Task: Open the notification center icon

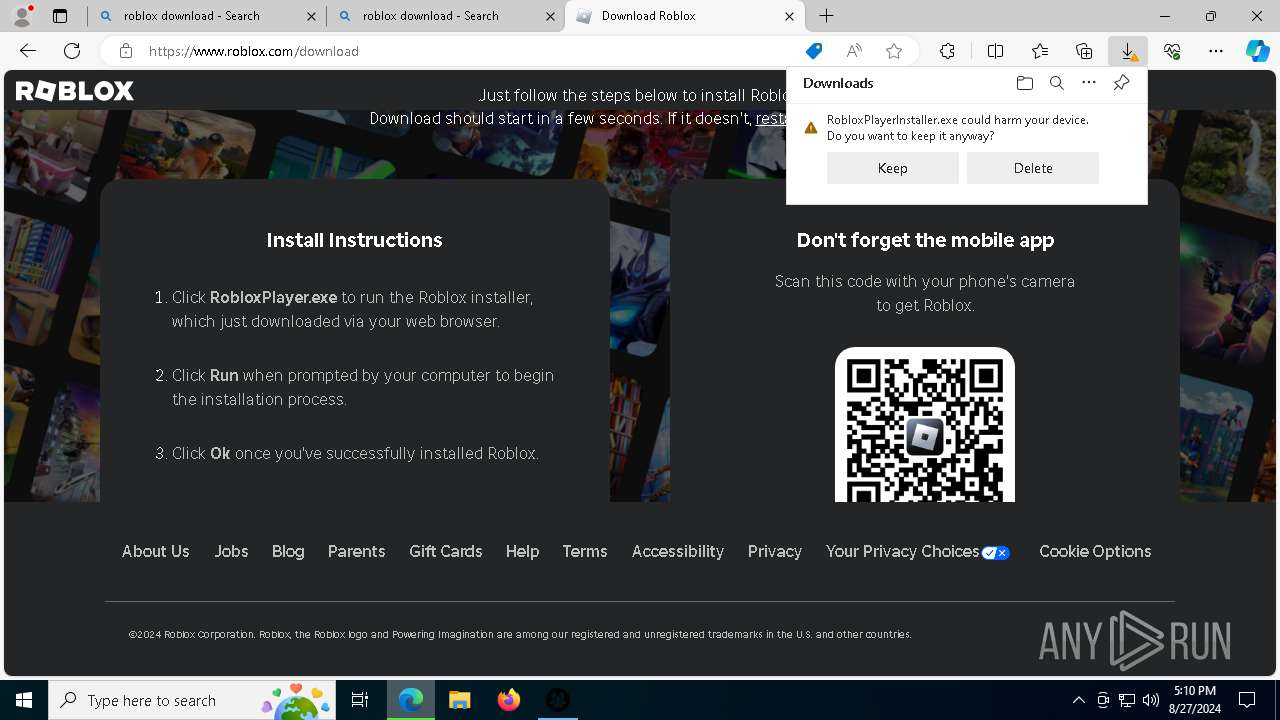Action: 1247,700
